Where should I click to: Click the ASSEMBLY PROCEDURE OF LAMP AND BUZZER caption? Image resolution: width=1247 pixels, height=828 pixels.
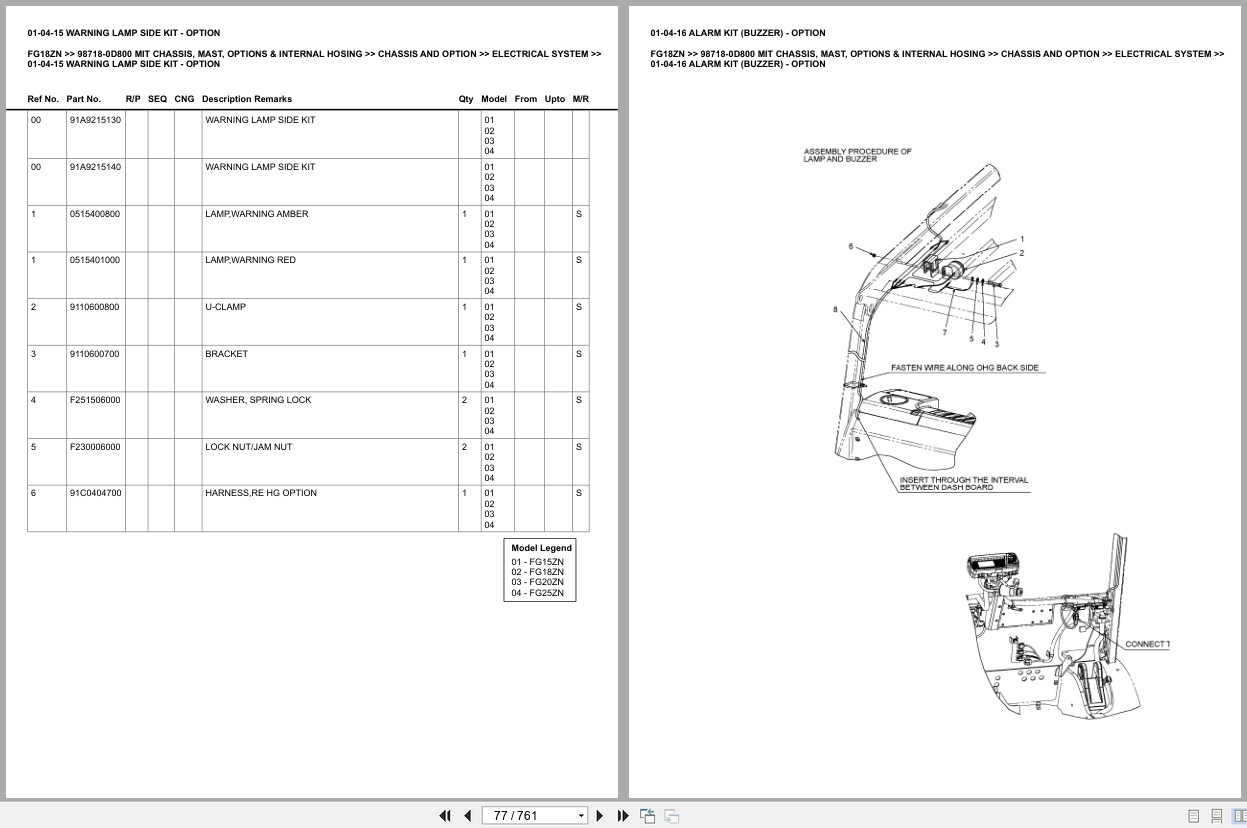[x=858, y=155]
